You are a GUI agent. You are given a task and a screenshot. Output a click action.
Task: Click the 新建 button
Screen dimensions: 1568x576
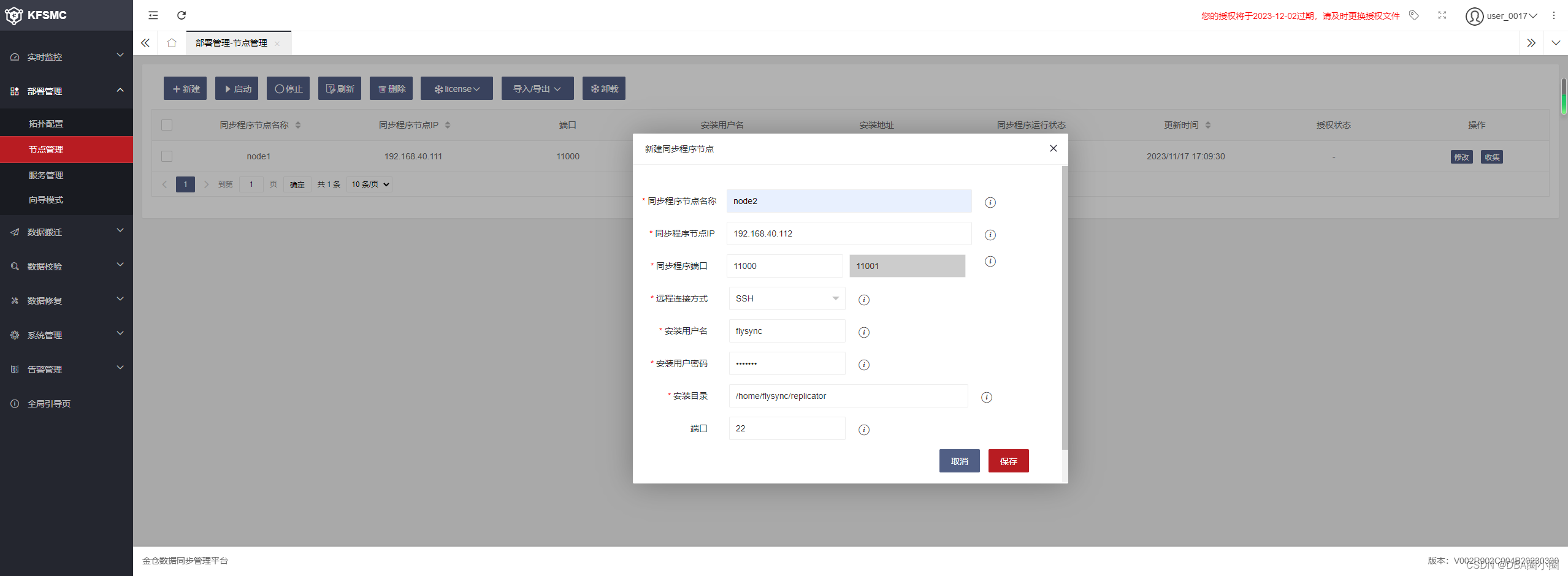coord(185,88)
